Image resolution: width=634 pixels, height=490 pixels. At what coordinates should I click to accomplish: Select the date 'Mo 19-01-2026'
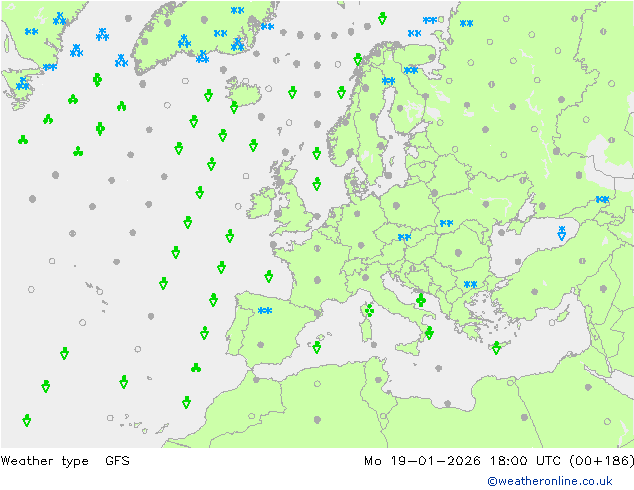(422, 461)
